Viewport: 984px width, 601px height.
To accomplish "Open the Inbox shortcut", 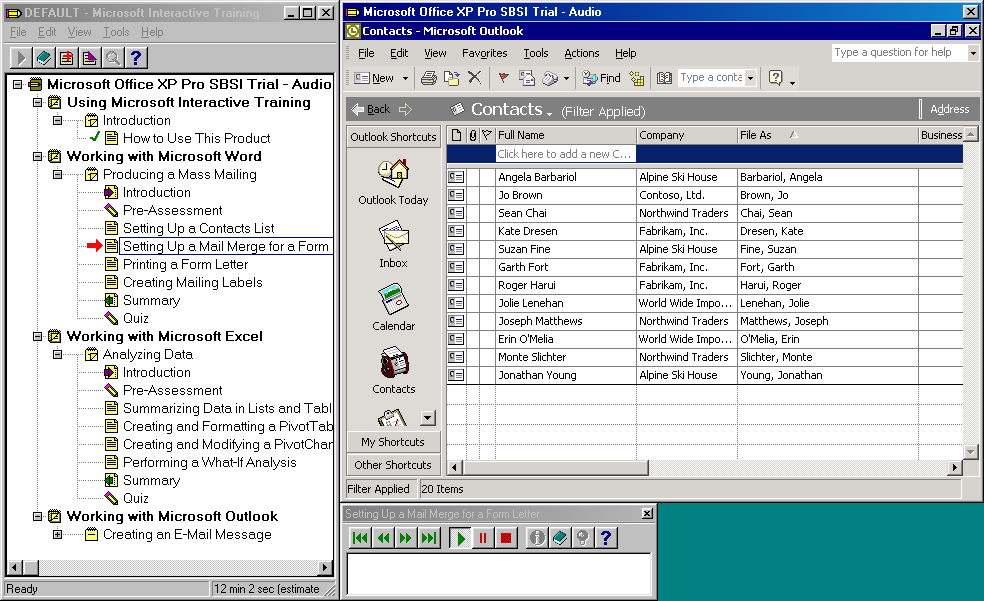I will (393, 245).
